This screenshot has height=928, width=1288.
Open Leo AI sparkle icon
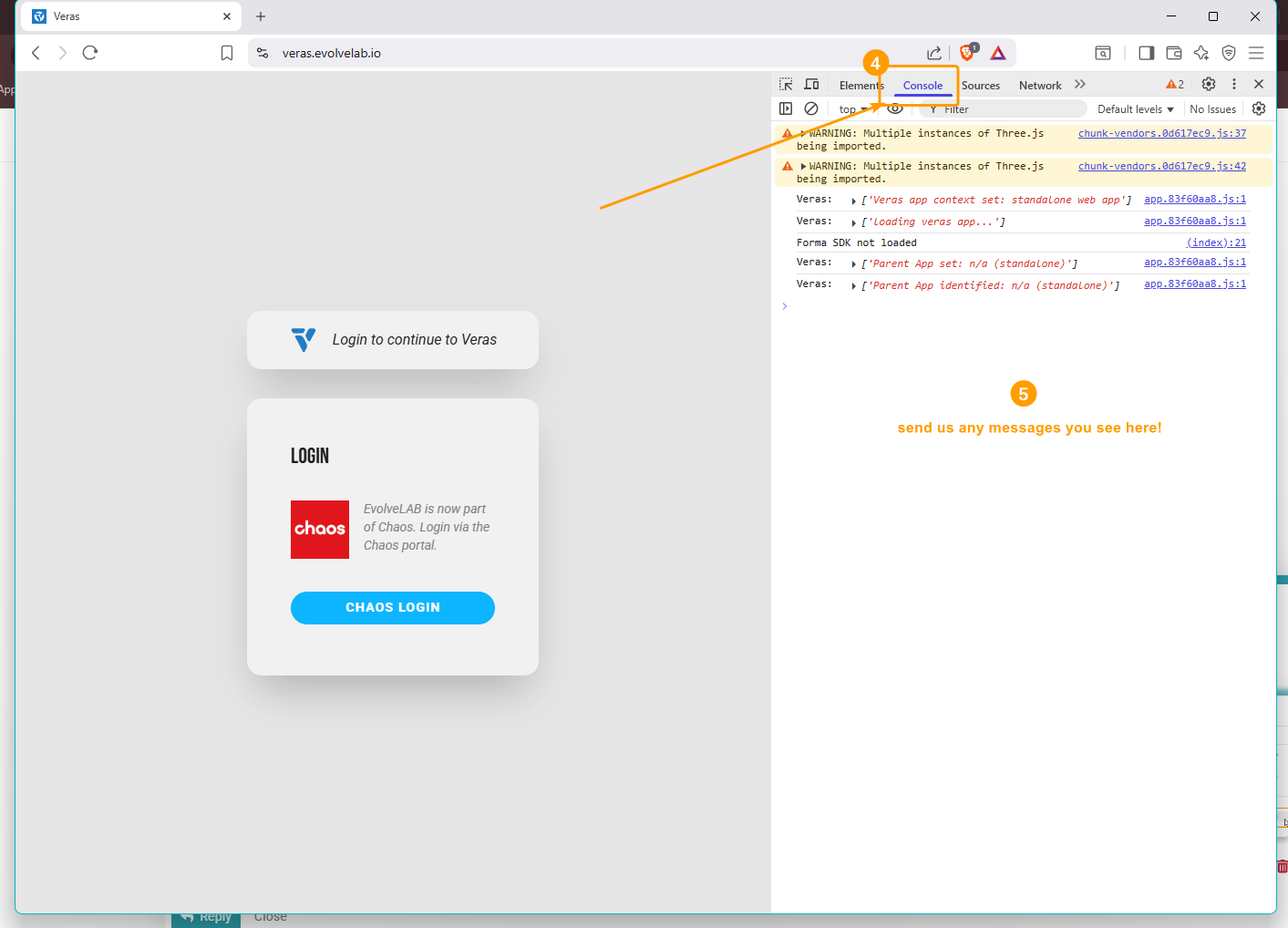point(1201,53)
